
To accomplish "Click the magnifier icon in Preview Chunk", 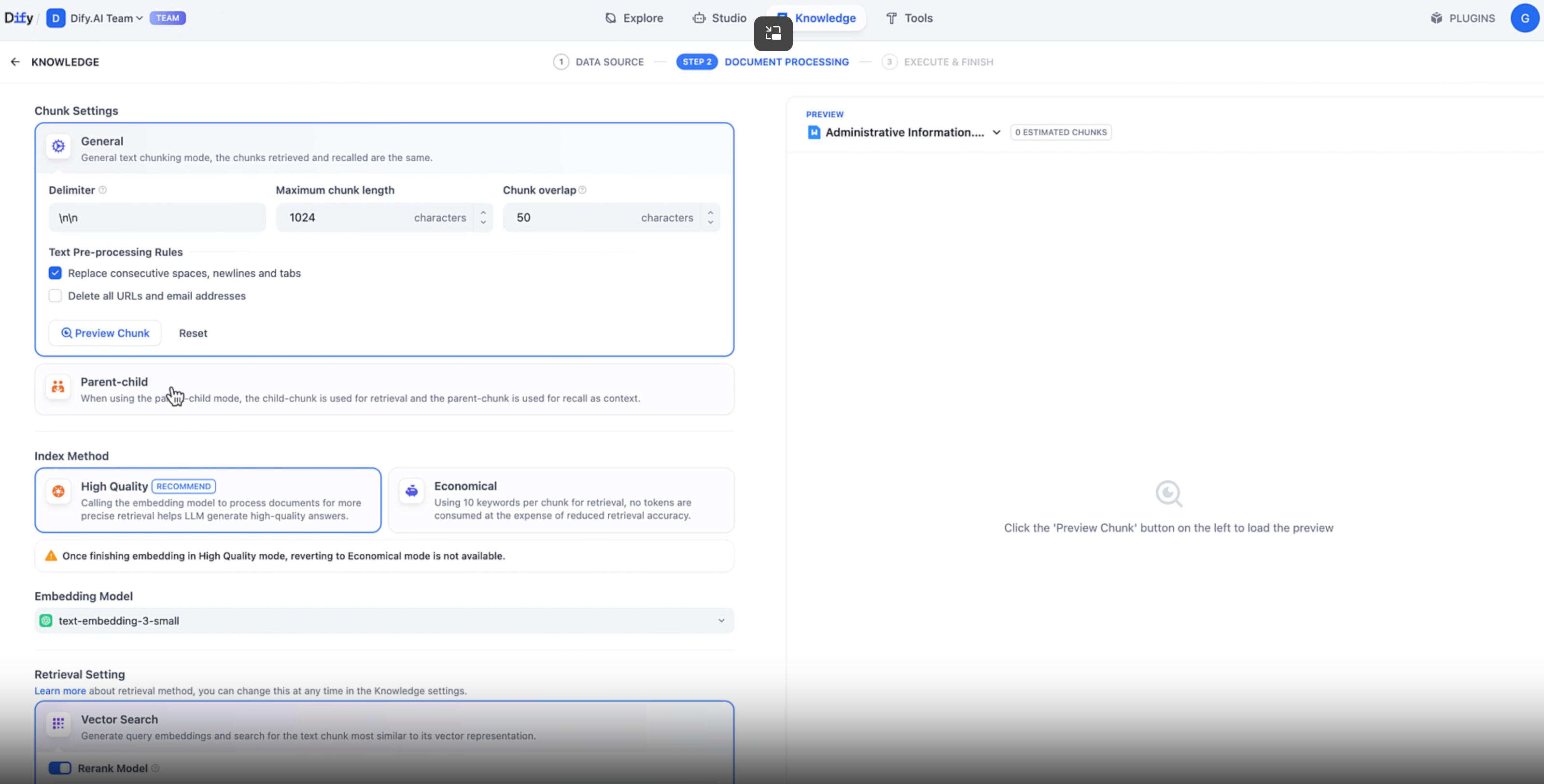I will point(66,333).
